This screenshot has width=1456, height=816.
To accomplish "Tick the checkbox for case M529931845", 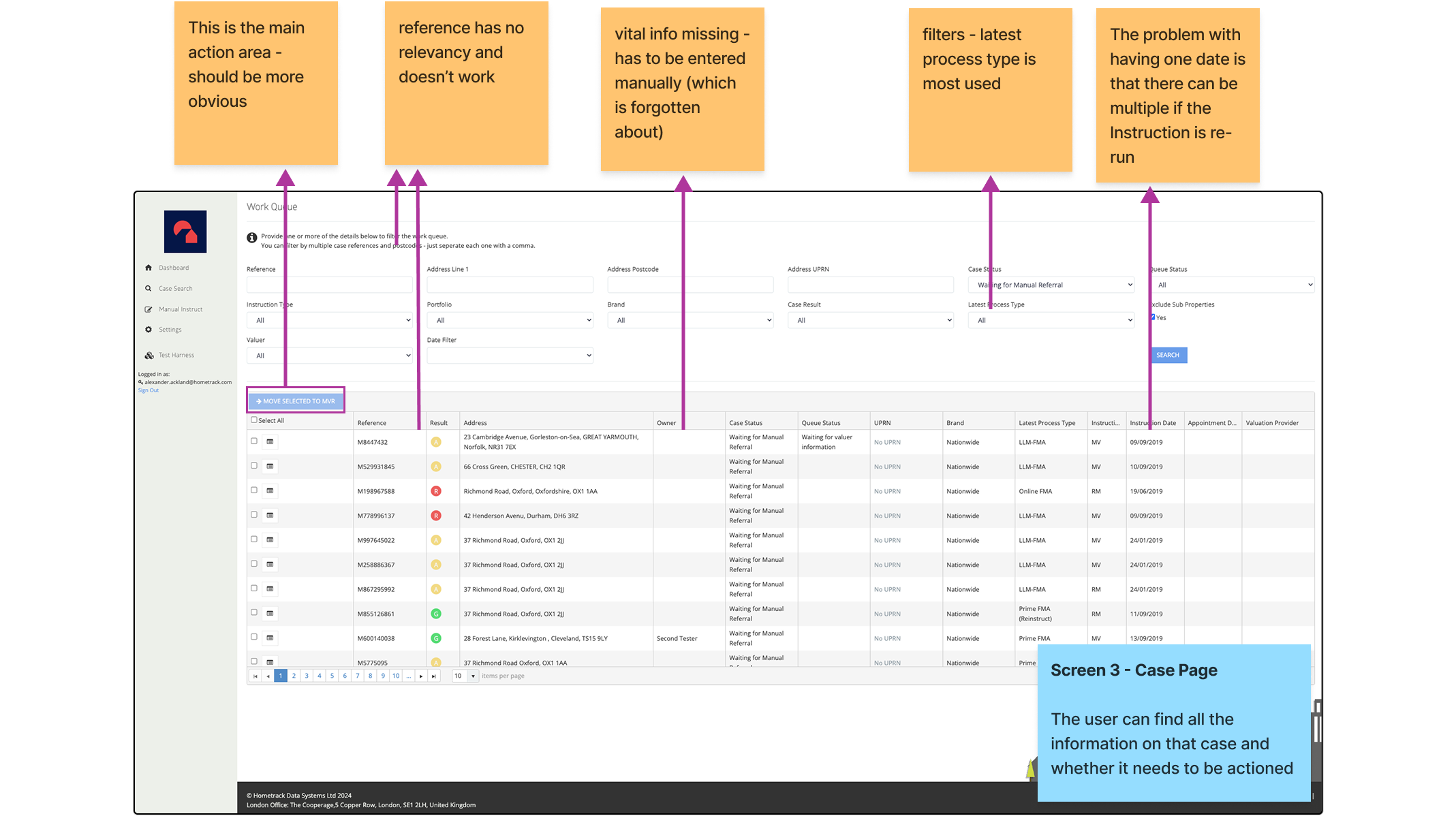I will 254,466.
